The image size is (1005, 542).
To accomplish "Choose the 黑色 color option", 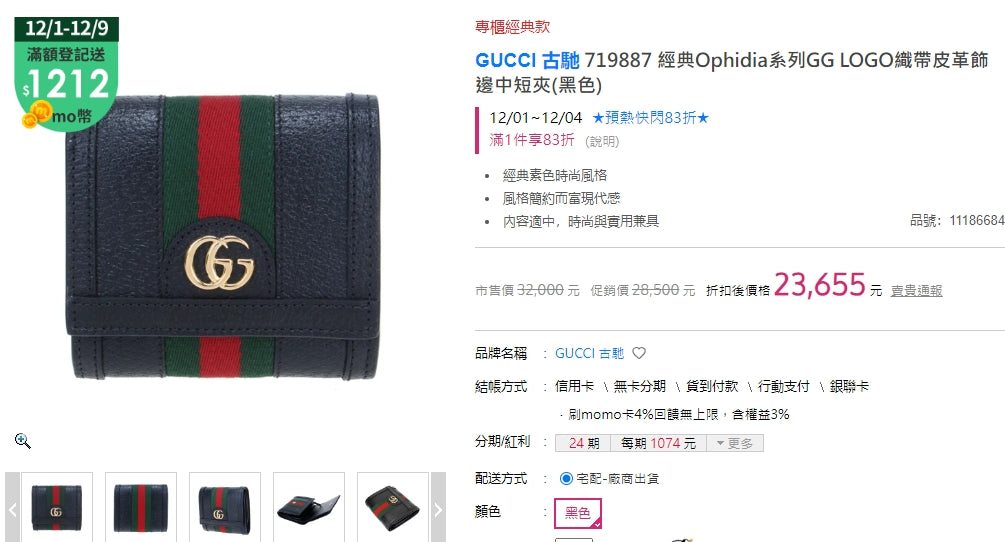I will coord(577,513).
